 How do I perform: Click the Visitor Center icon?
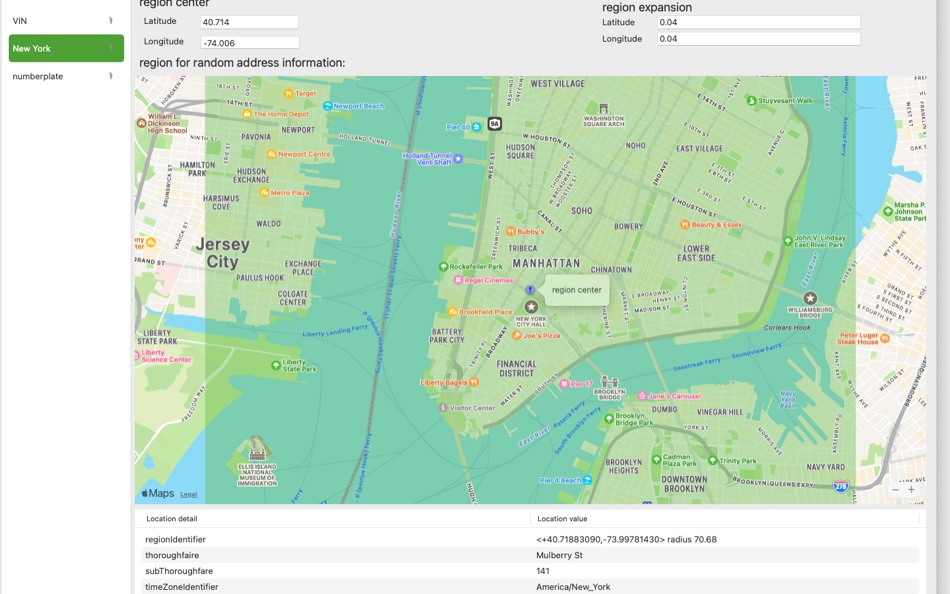[x=443, y=408]
